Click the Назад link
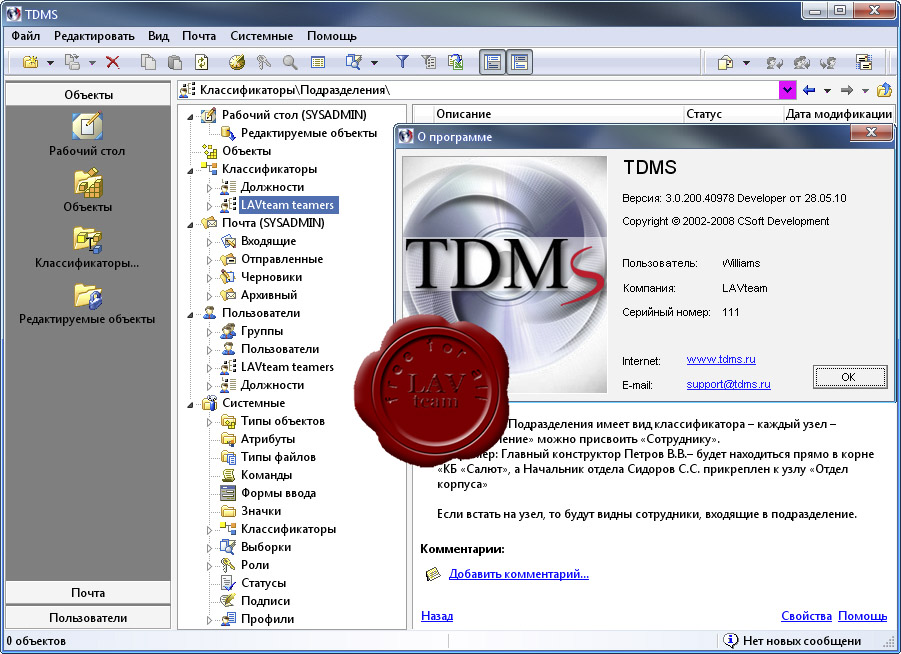 (x=437, y=615)
